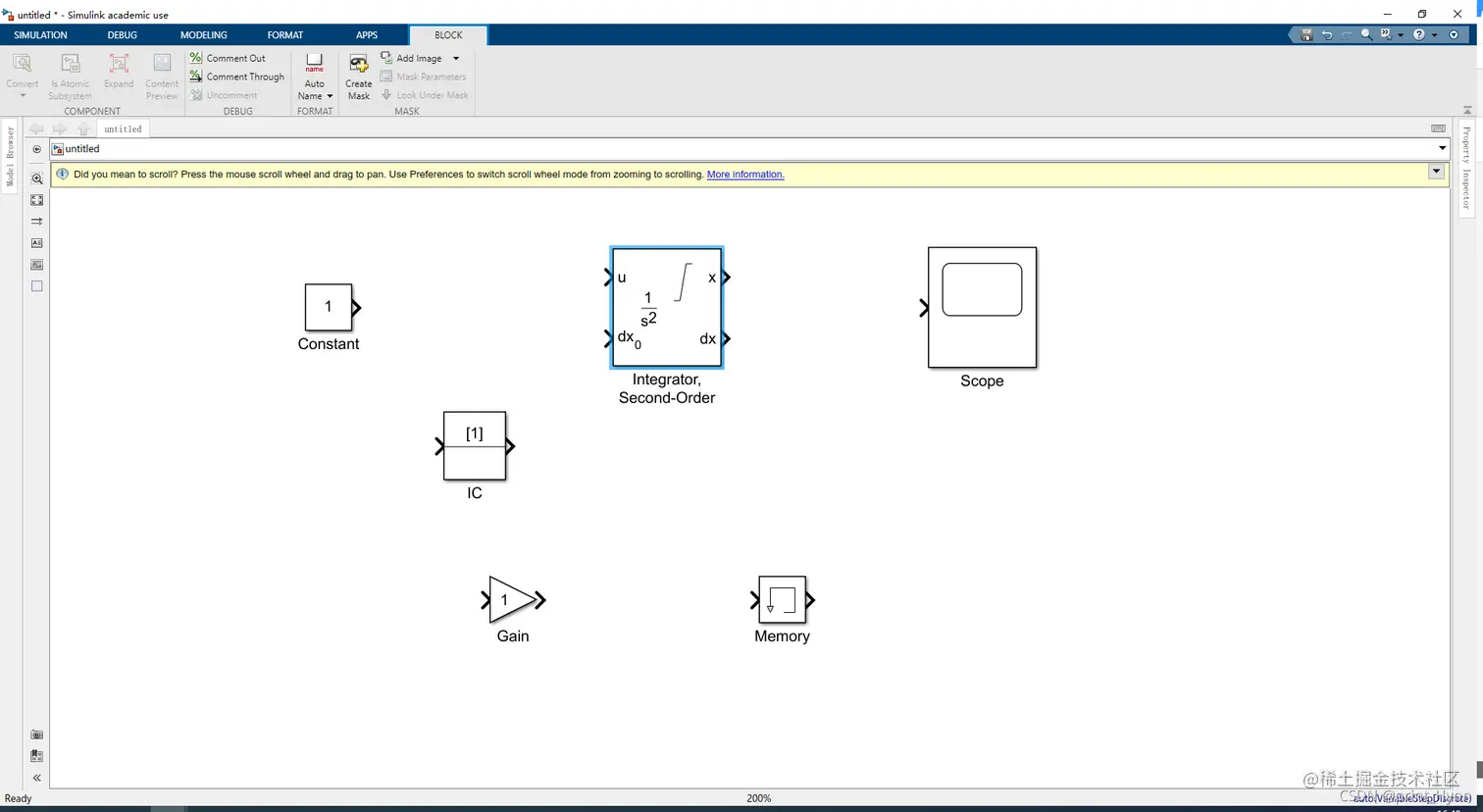Select the Memory block
Image resolution: width=1483 pixels, height=812 pixels.
tap(782, 600)
